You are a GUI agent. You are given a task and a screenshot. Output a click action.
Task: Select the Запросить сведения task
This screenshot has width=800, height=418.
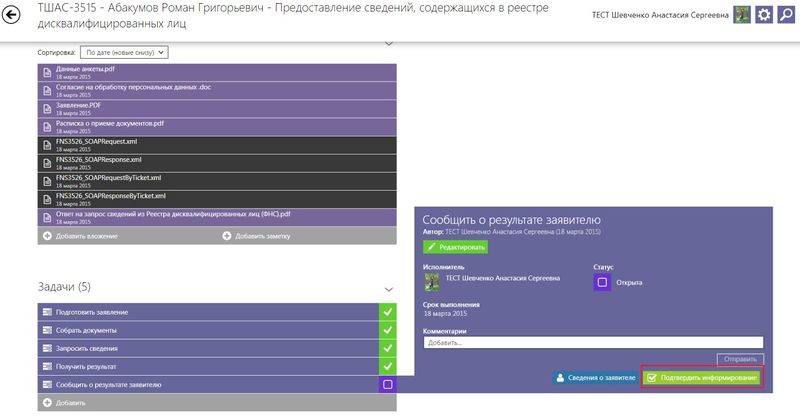tap(208, 348)
